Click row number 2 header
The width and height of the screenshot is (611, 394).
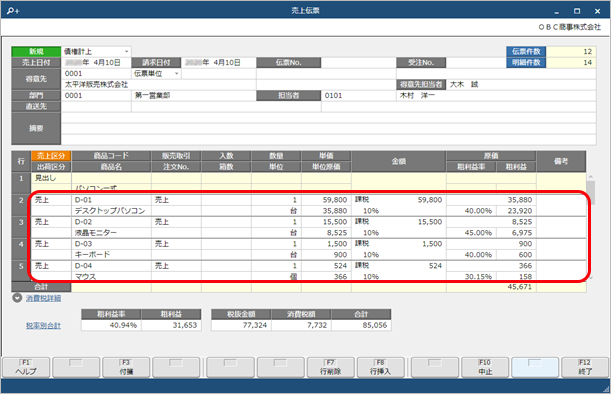[x=21, y=205]
